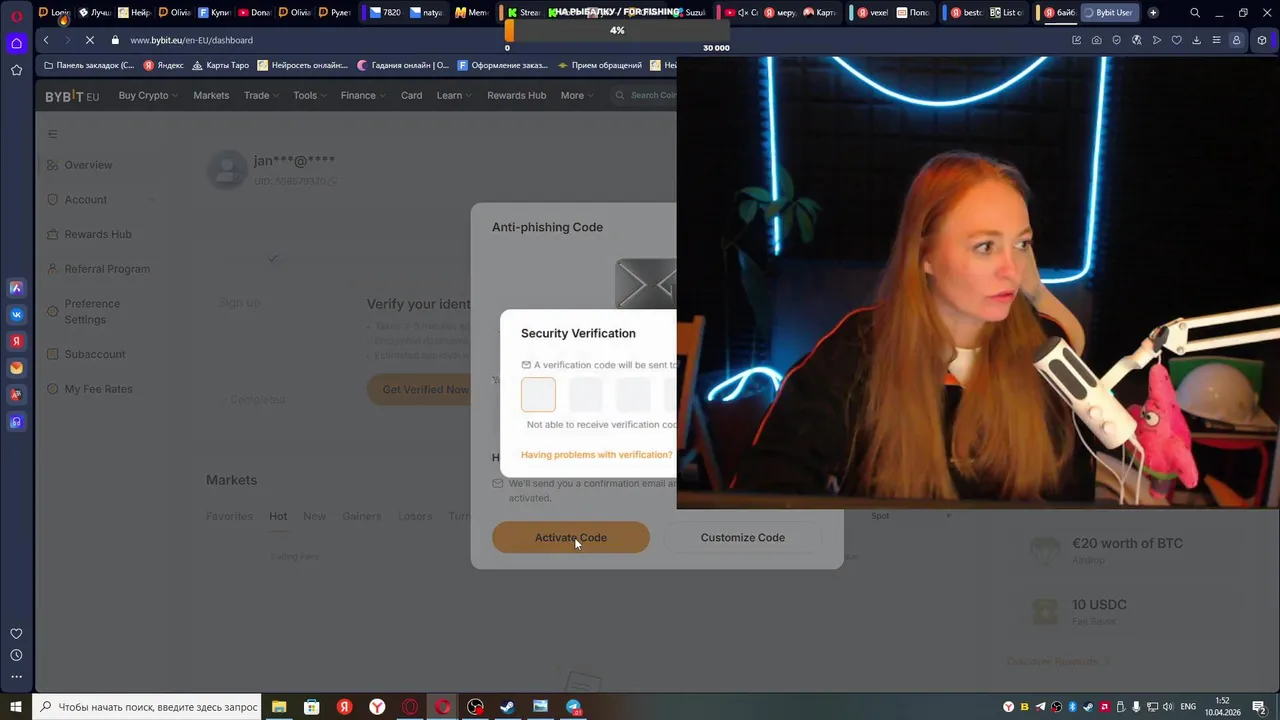This screenshot has height=720, width=1280.
Task: Open My Fee Rates in the sidebar
Action: (x=98, y=389)
